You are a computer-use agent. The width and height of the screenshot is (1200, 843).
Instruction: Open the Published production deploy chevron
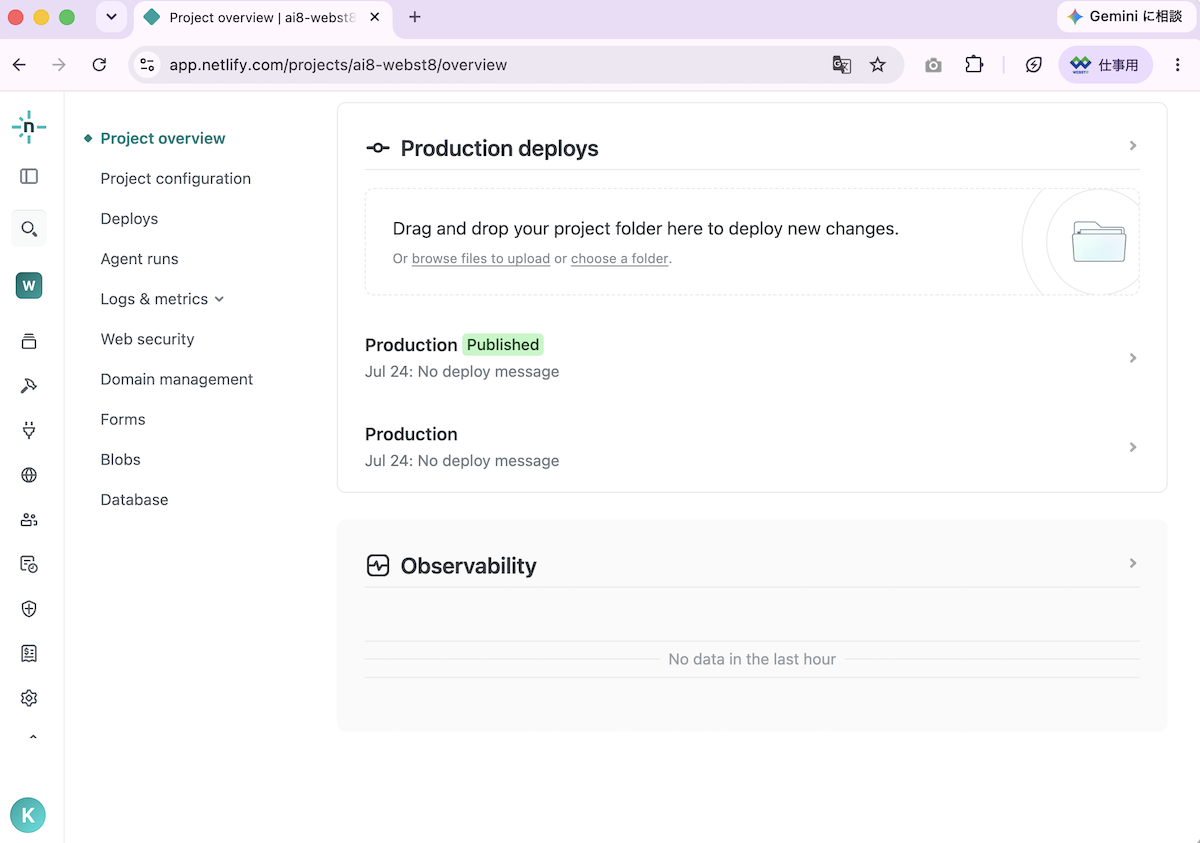tap(1133, 358)
